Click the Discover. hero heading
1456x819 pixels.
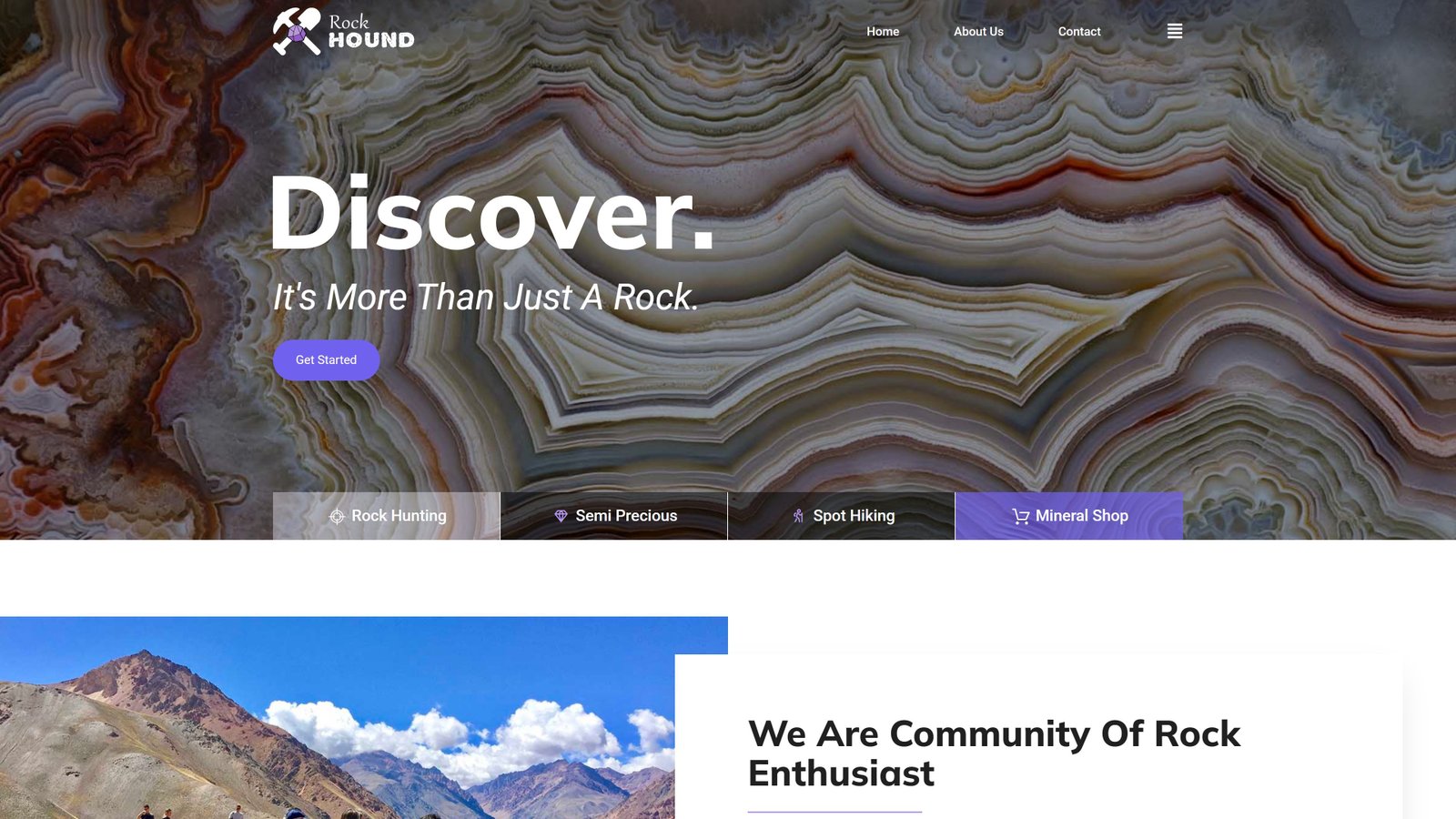click(x=492, y=213)
